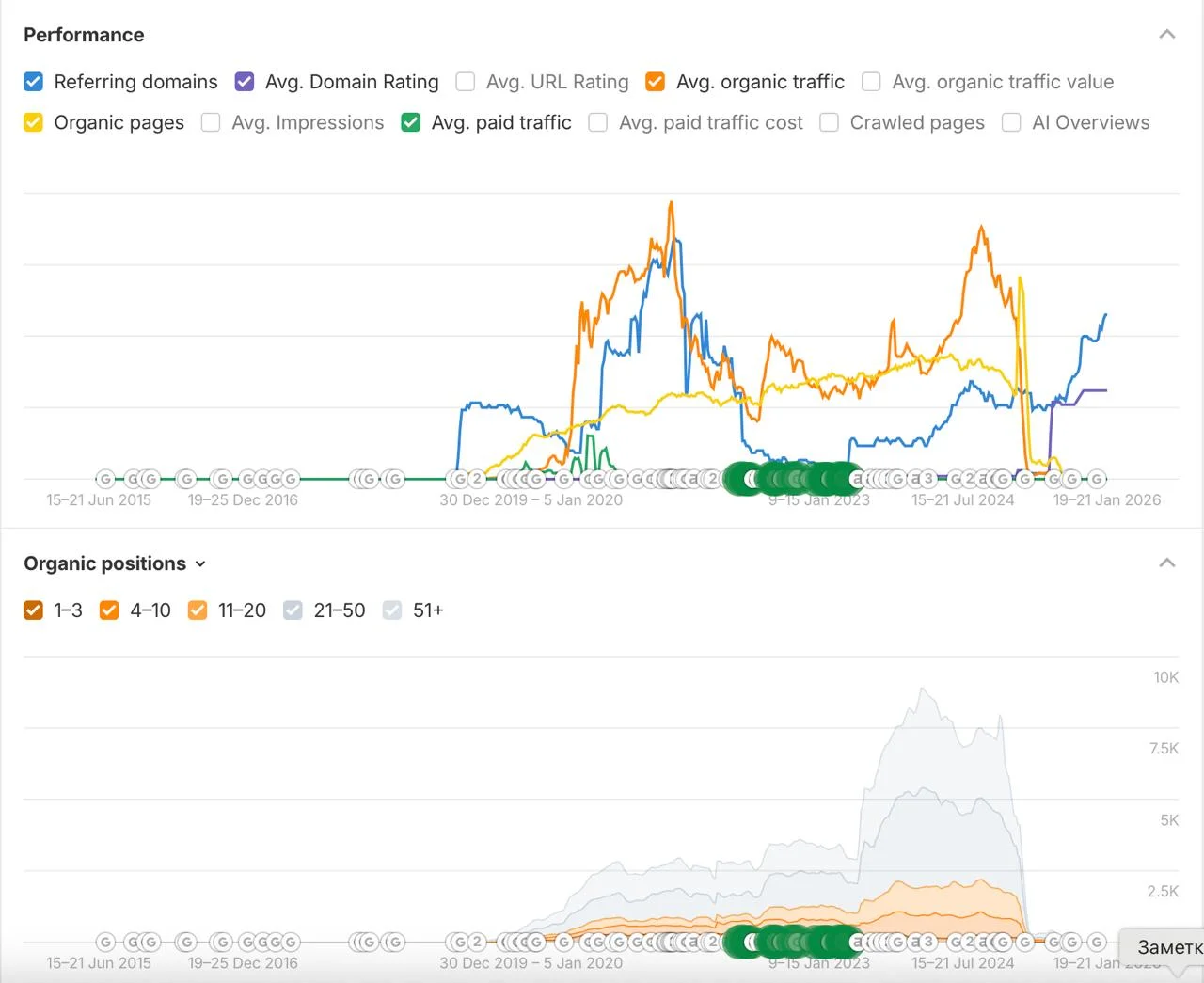Viewport: 1204px width, 983px height.
Task: Click the '3' update marker in Organic positions chart
Action: pyautogui.click(x=927, y=942)
